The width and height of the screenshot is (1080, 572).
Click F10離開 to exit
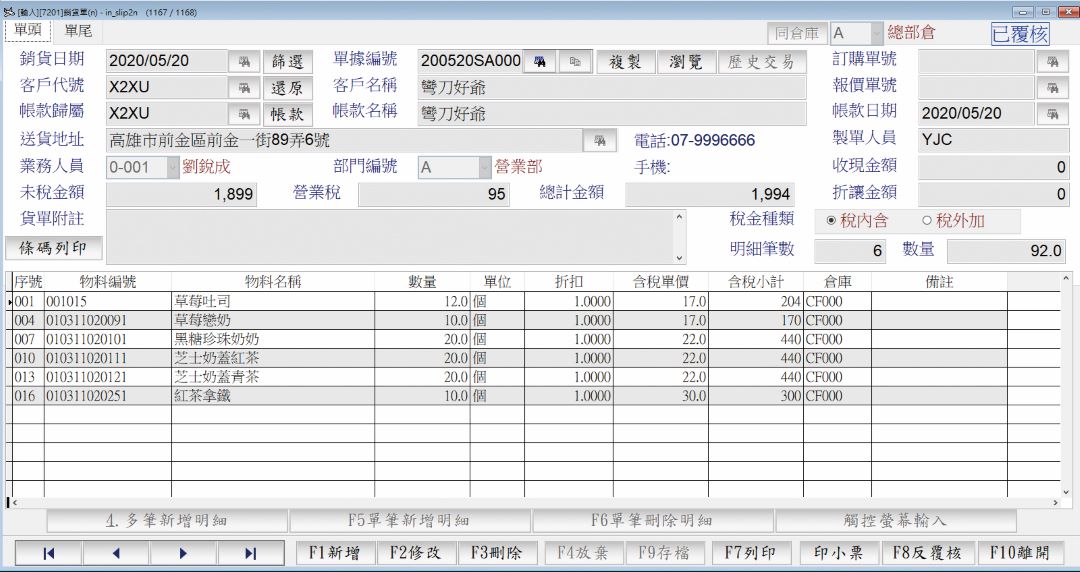1019,553
